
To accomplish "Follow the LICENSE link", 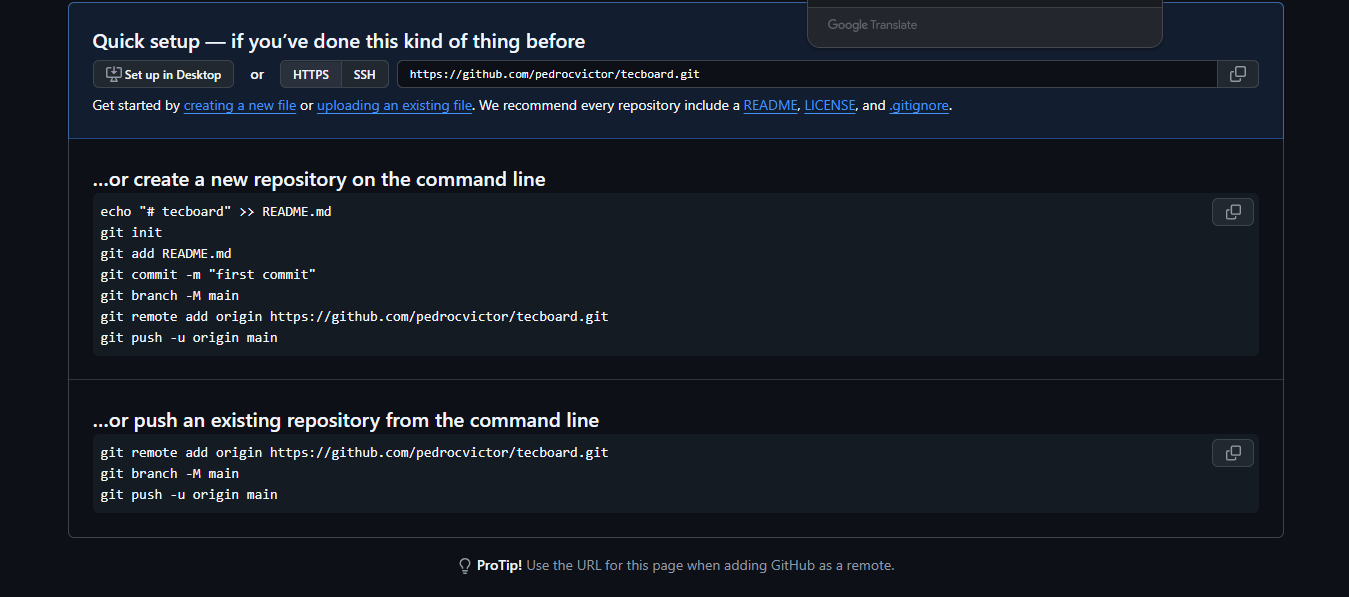I will pyautogui.click(x=830, y=105).
